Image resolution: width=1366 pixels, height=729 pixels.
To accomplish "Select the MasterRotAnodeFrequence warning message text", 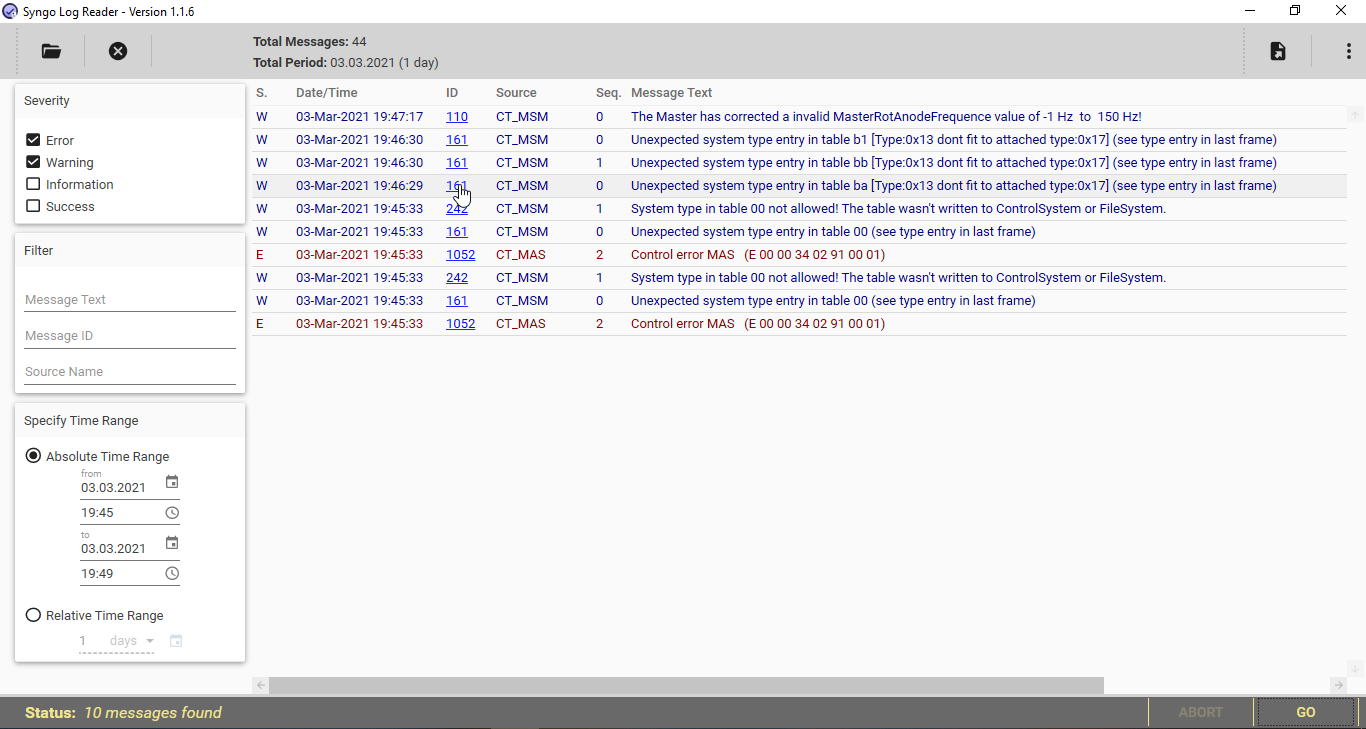I will pos(886,117).
